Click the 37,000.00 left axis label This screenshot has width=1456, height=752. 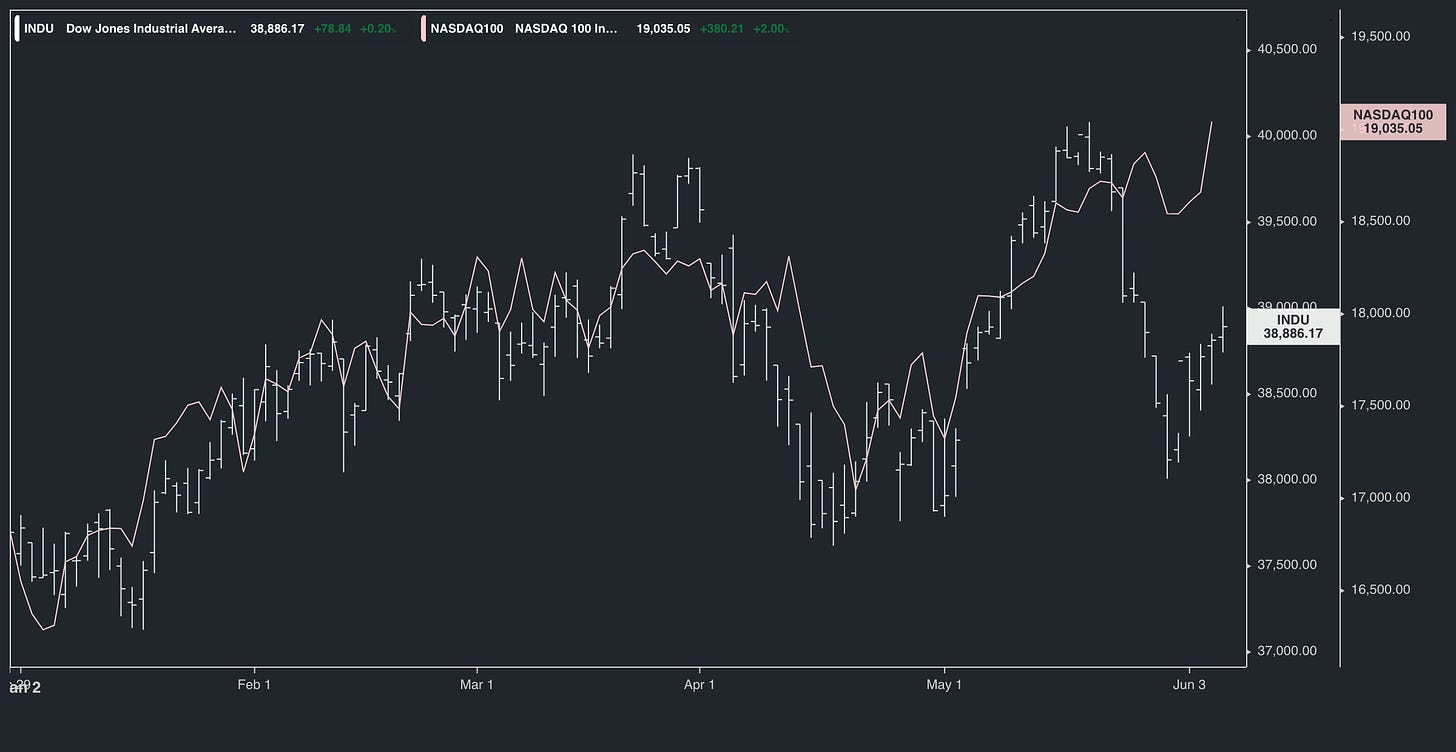pyautogui.click(x=1287, y=651)
